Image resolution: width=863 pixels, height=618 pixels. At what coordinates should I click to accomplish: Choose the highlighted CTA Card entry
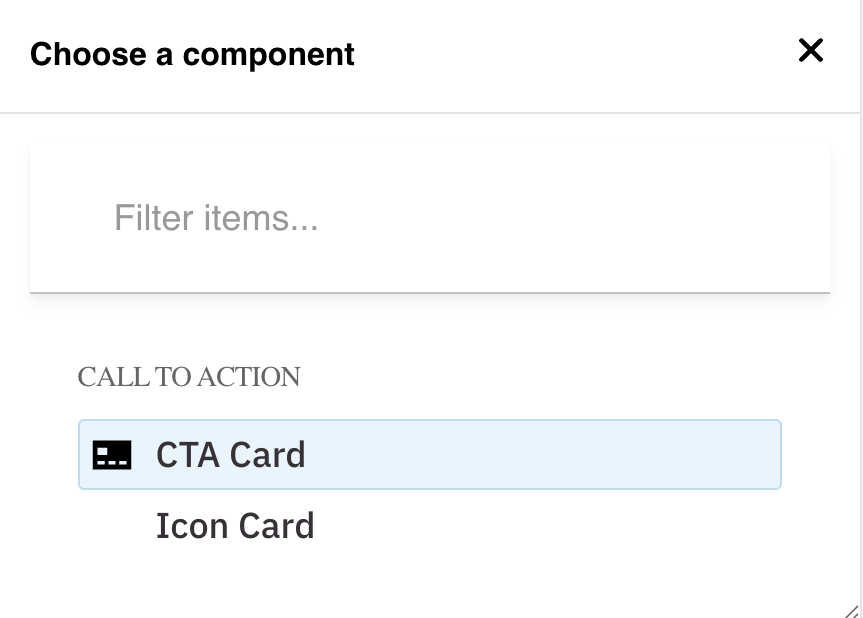click(430, 455)
